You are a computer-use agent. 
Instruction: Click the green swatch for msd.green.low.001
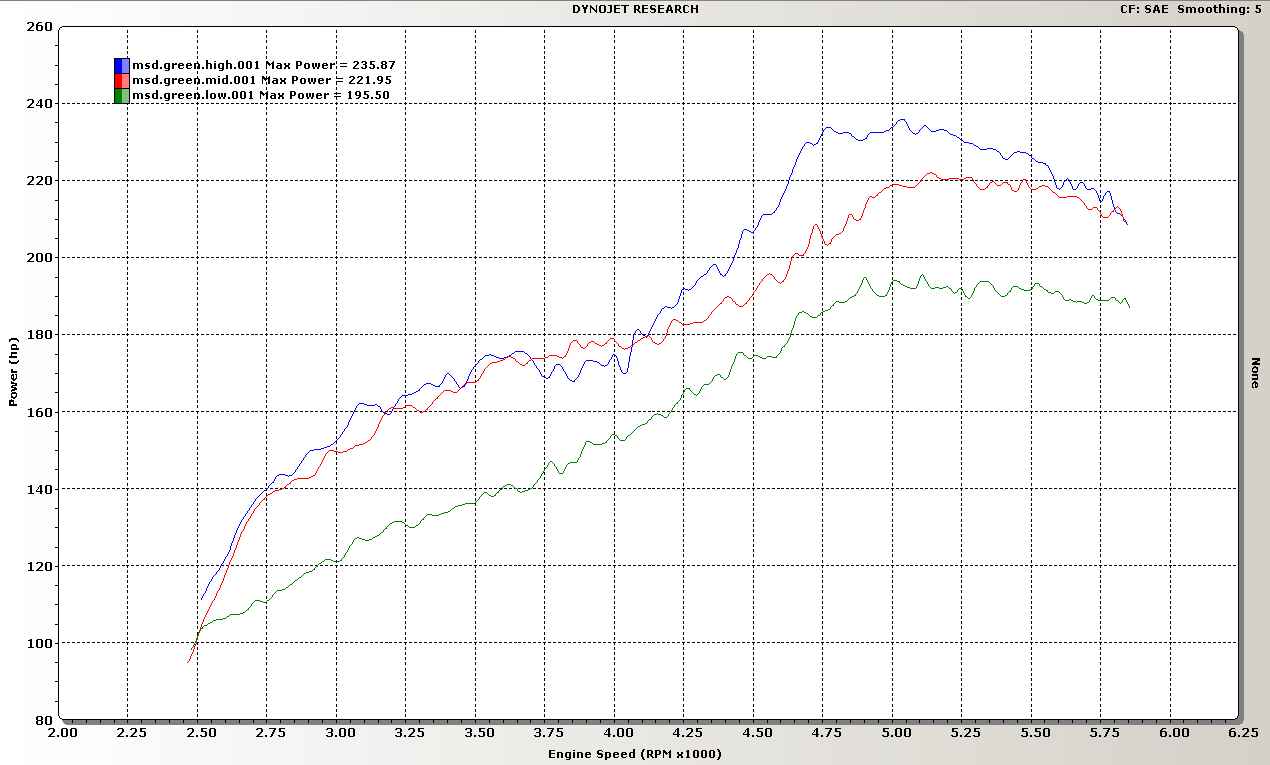click(121, 95)
